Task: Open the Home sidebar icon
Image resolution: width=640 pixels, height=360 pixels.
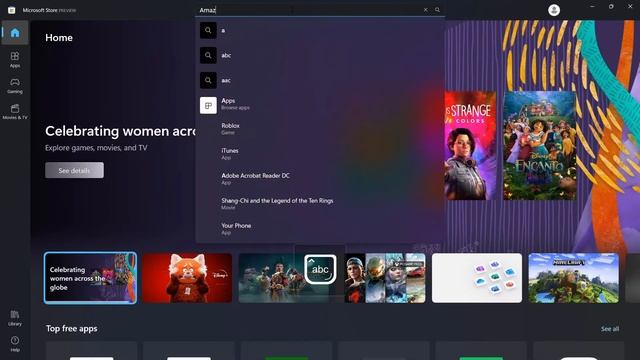Action: (15, 33)
